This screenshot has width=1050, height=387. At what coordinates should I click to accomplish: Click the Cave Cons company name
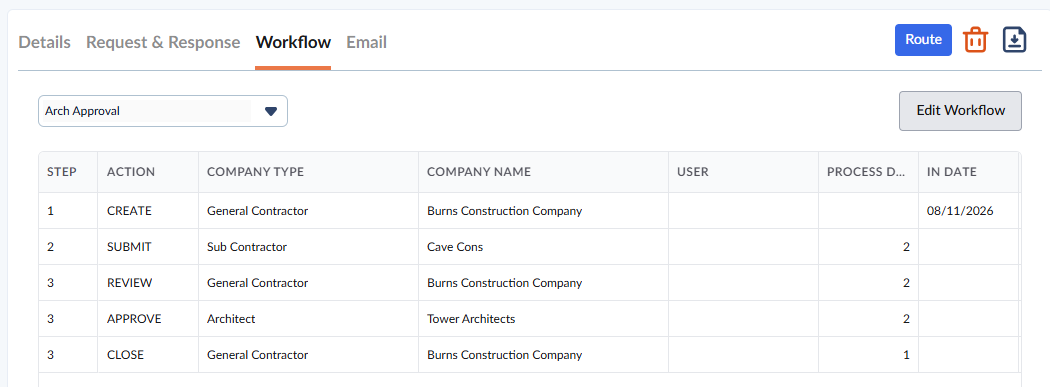point(455,247)
